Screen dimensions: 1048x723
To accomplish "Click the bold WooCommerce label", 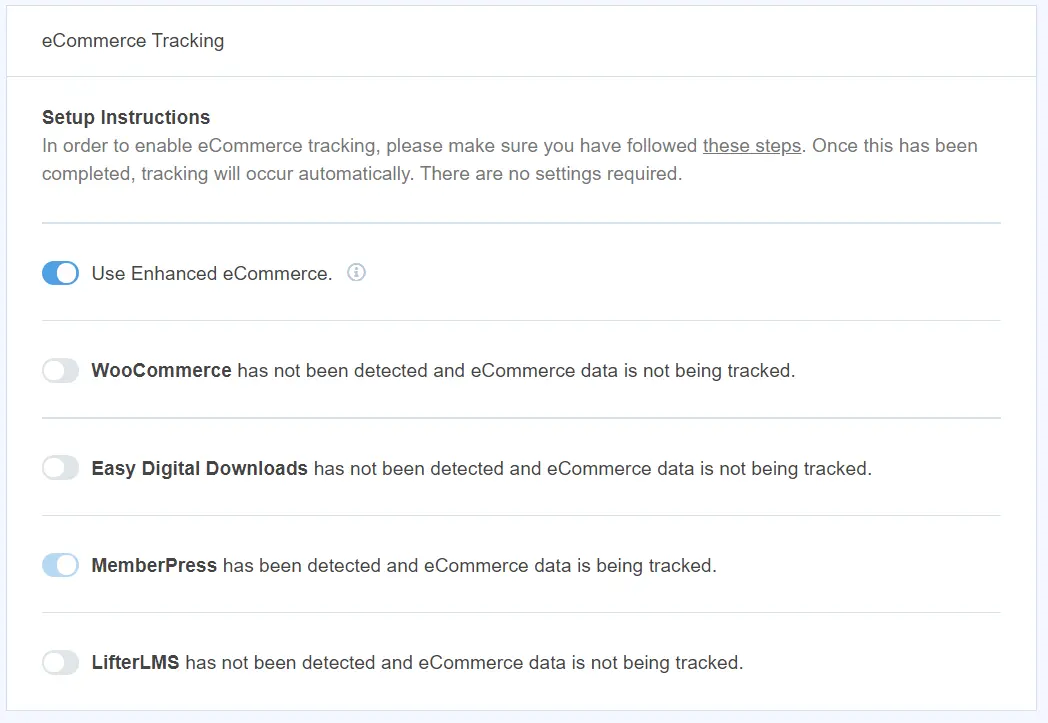I will click(161, 370).
